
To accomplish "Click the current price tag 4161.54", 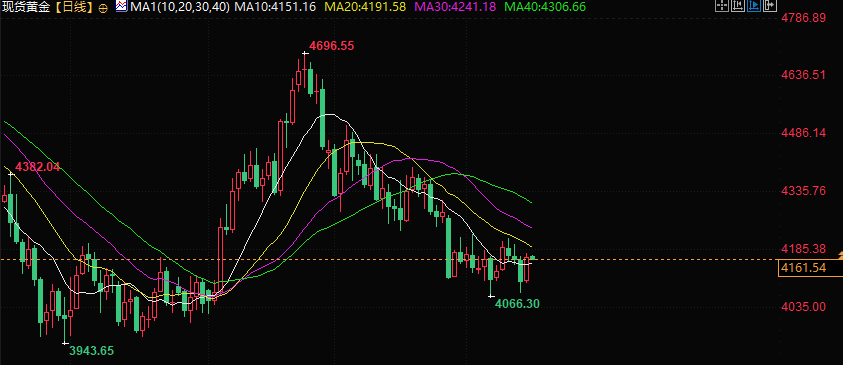I will [810, 268].
